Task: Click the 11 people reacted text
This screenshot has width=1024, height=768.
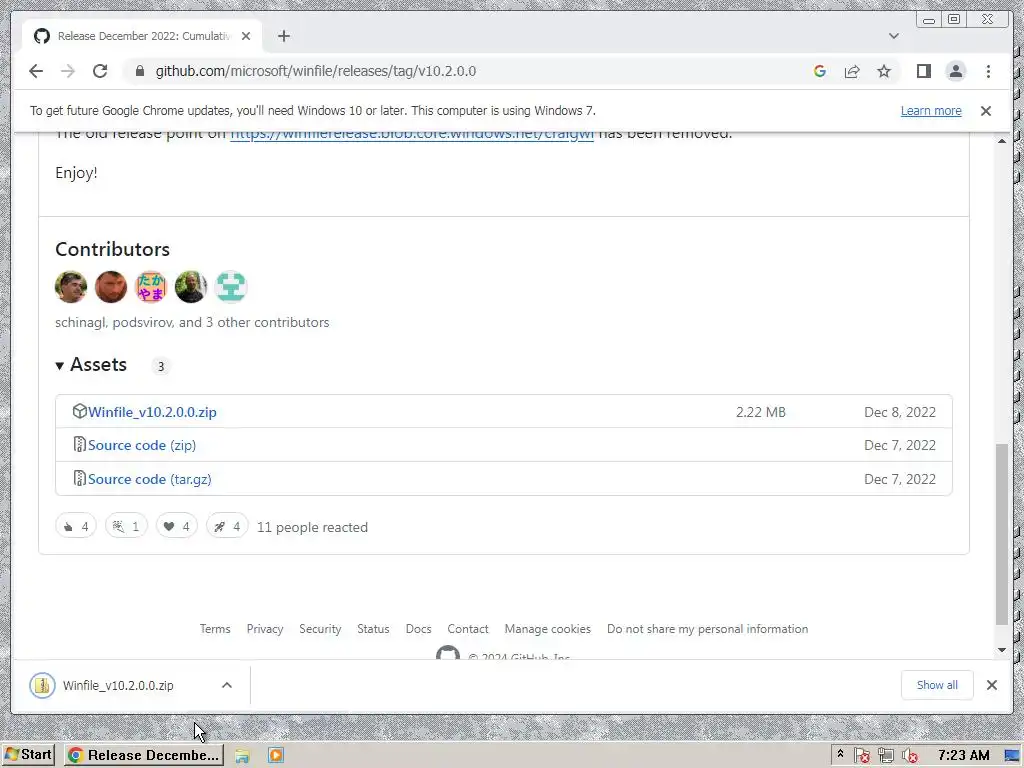Action: pyautogui.click(x=312, y=527)
